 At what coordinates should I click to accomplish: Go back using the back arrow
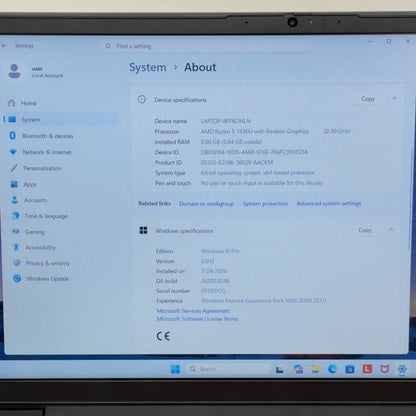coord(5,46)
